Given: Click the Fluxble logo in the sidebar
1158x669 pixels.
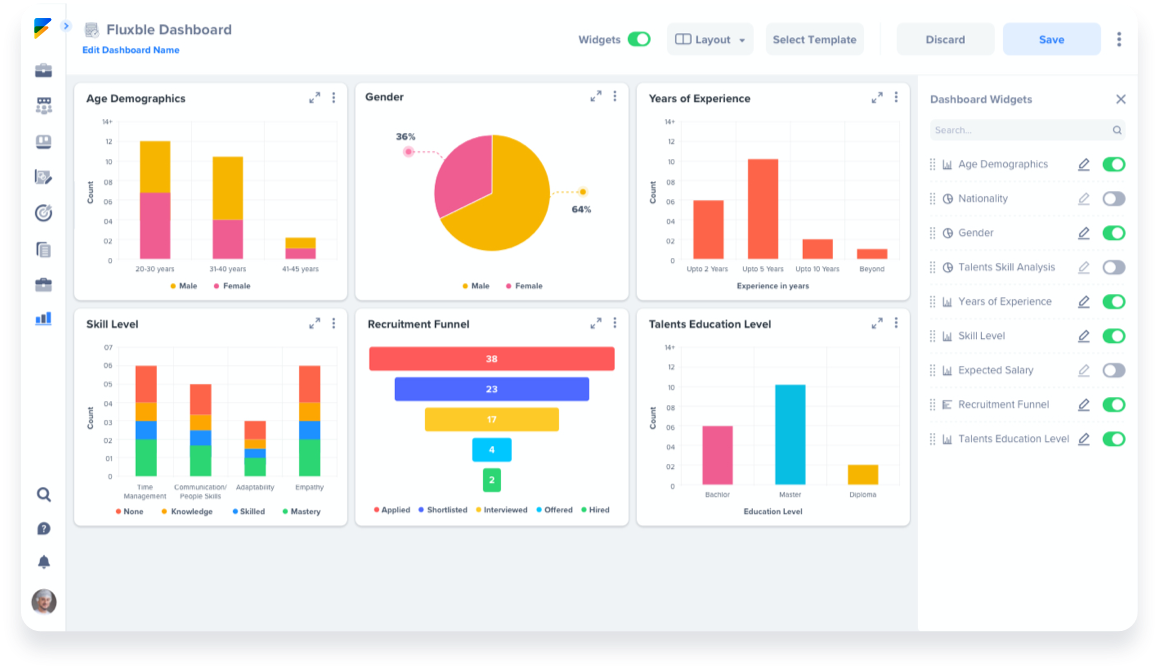Looking at the screenshot, I should pos(42,27).
